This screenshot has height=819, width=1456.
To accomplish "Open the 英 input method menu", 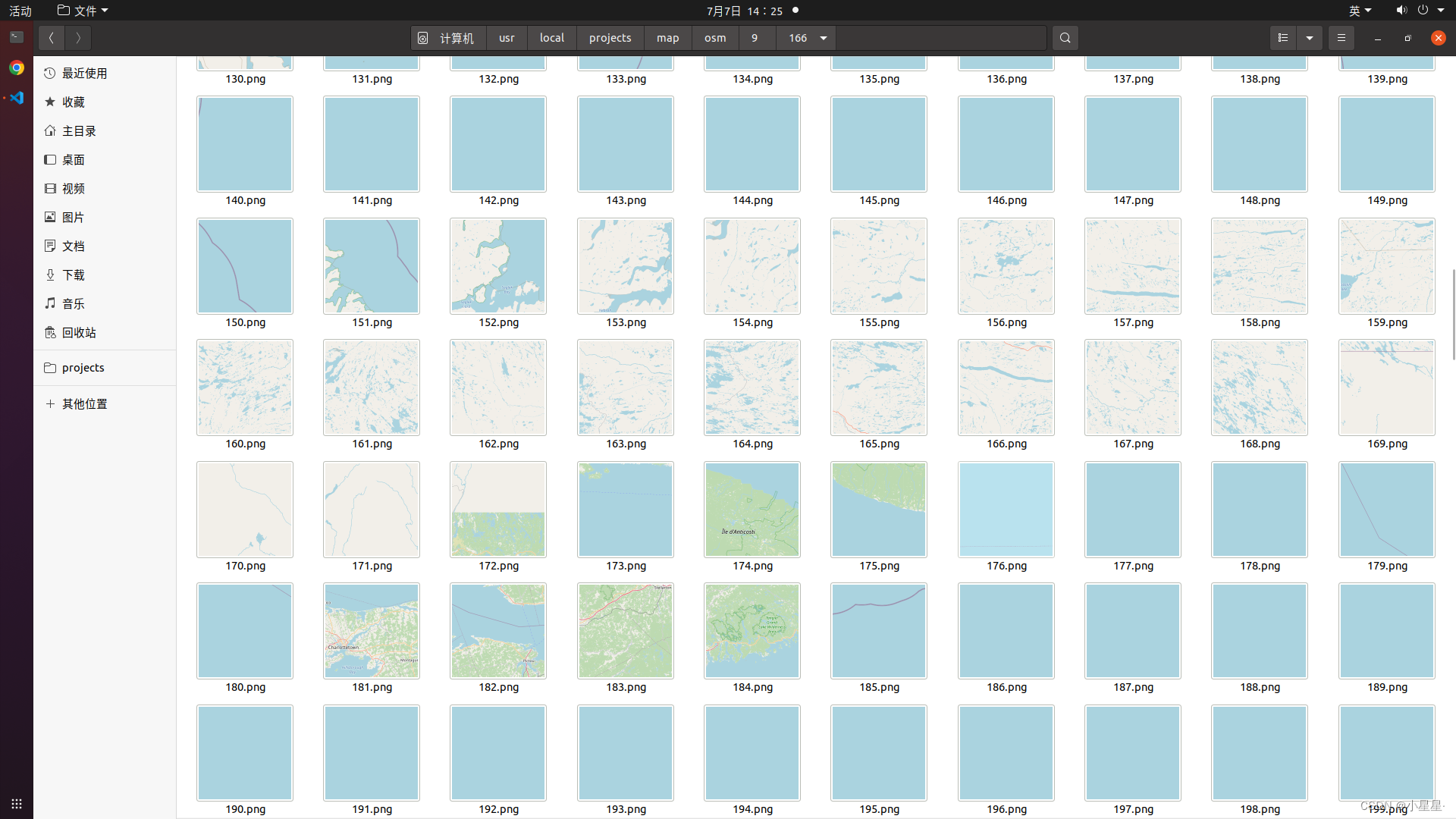I will (1360, 11).
